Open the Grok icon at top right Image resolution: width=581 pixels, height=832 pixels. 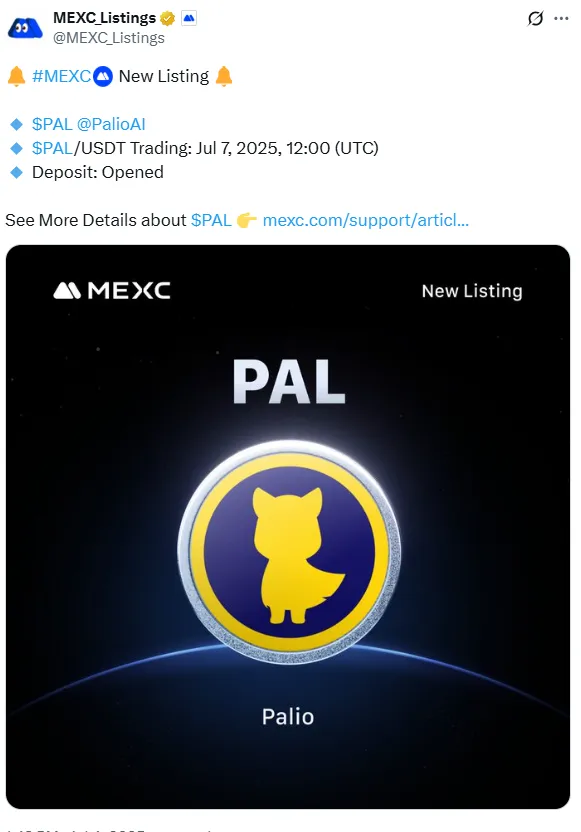(x=535, y=19)
